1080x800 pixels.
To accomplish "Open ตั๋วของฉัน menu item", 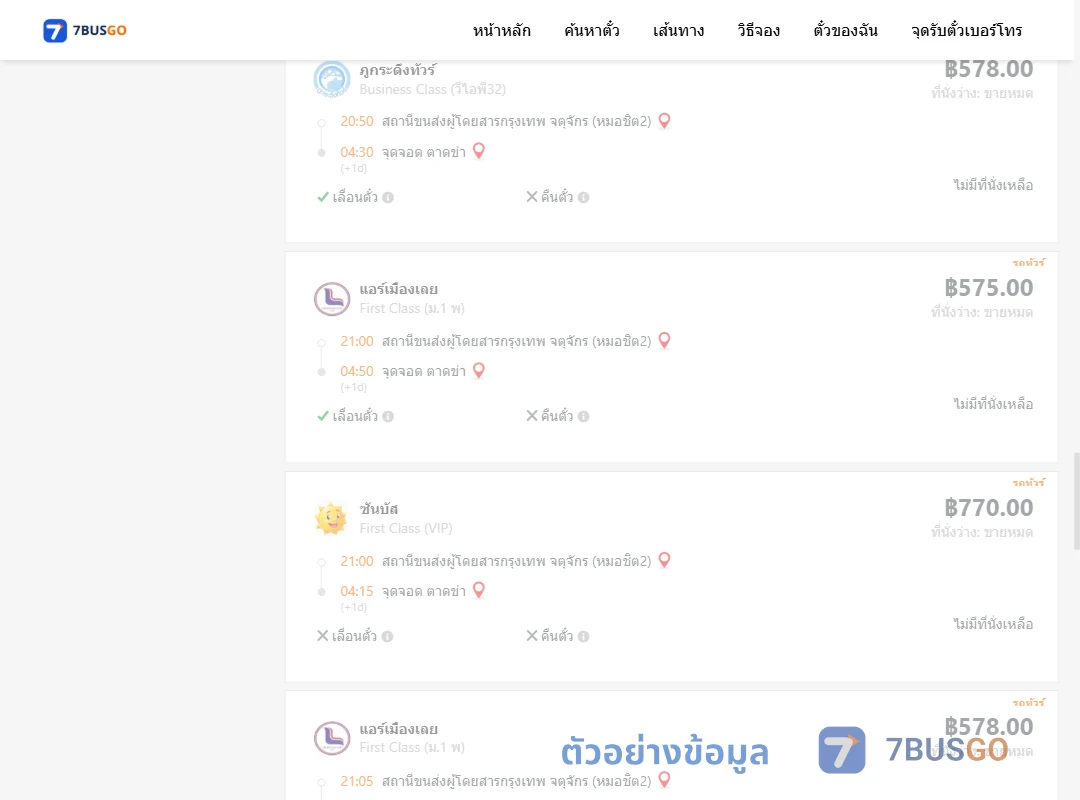I will point(845,30).
